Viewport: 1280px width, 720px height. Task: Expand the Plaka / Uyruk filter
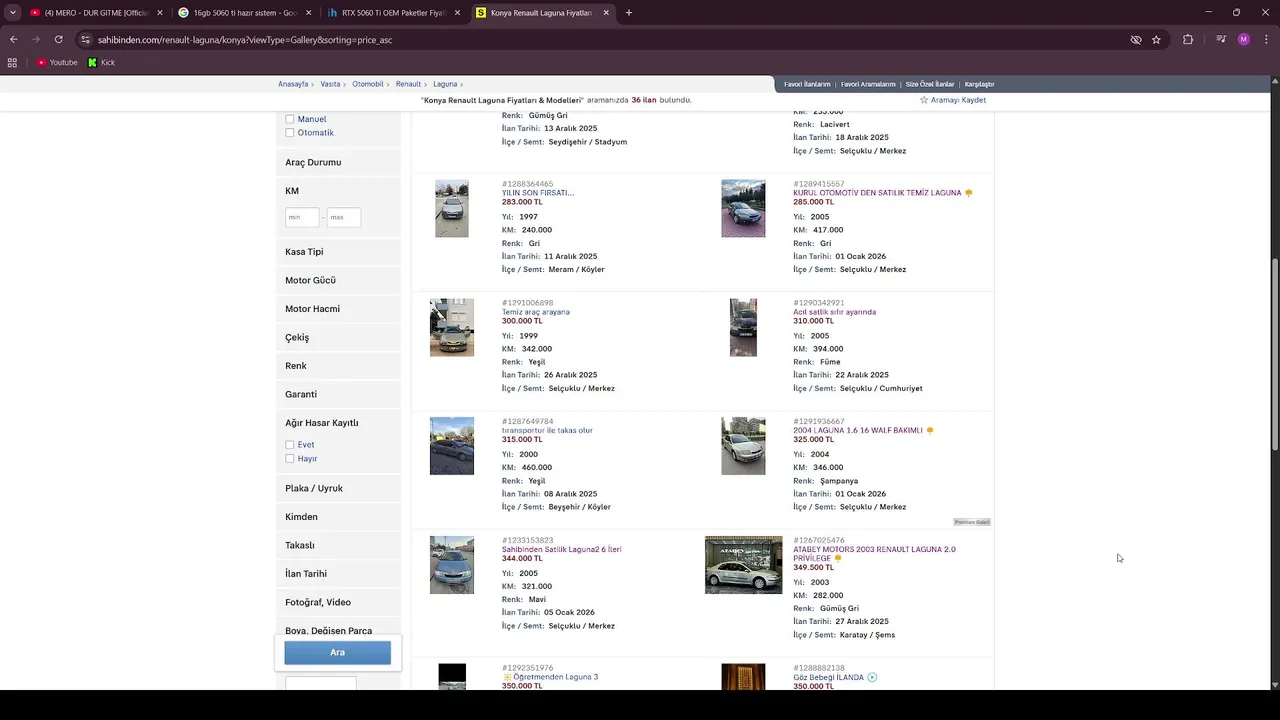tap(338, 488)
